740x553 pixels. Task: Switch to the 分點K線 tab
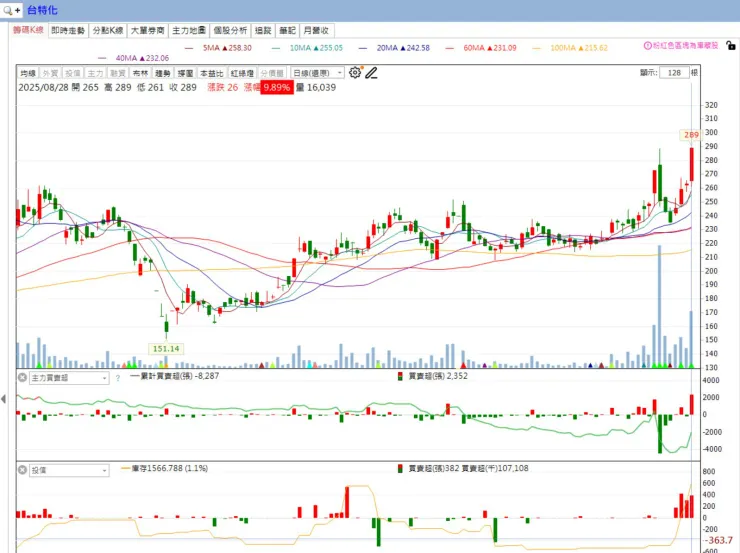[x=108, y=31]
